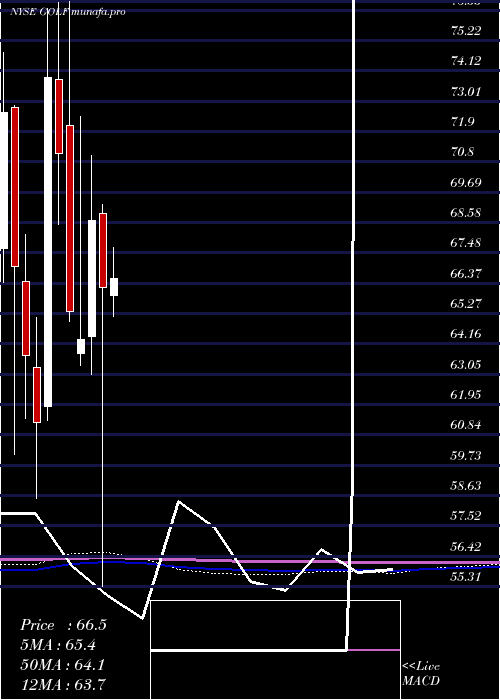Image resolution: width=500 pixels, height=700 pixels.
Task: Click the Price : 66.5 readout
Action: [x=63, y=625]
